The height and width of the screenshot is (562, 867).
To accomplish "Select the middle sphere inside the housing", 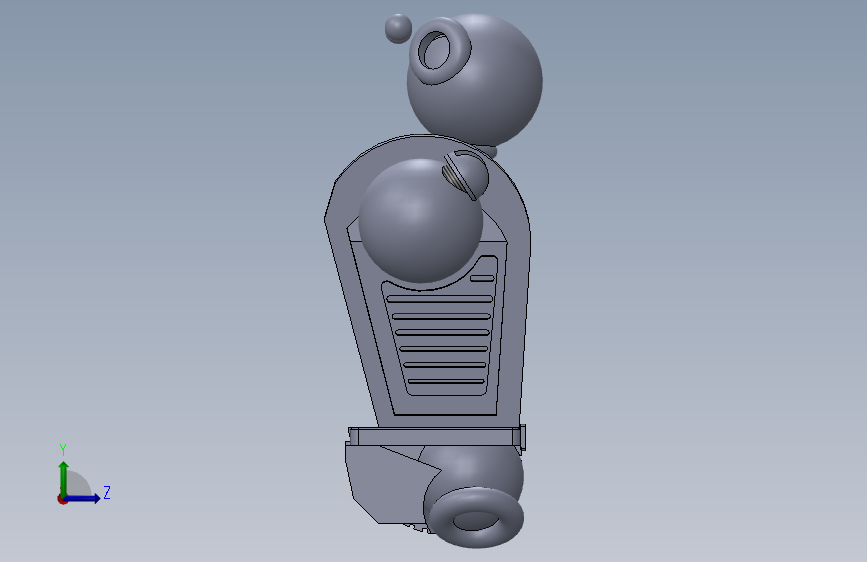I will (420, 221).
